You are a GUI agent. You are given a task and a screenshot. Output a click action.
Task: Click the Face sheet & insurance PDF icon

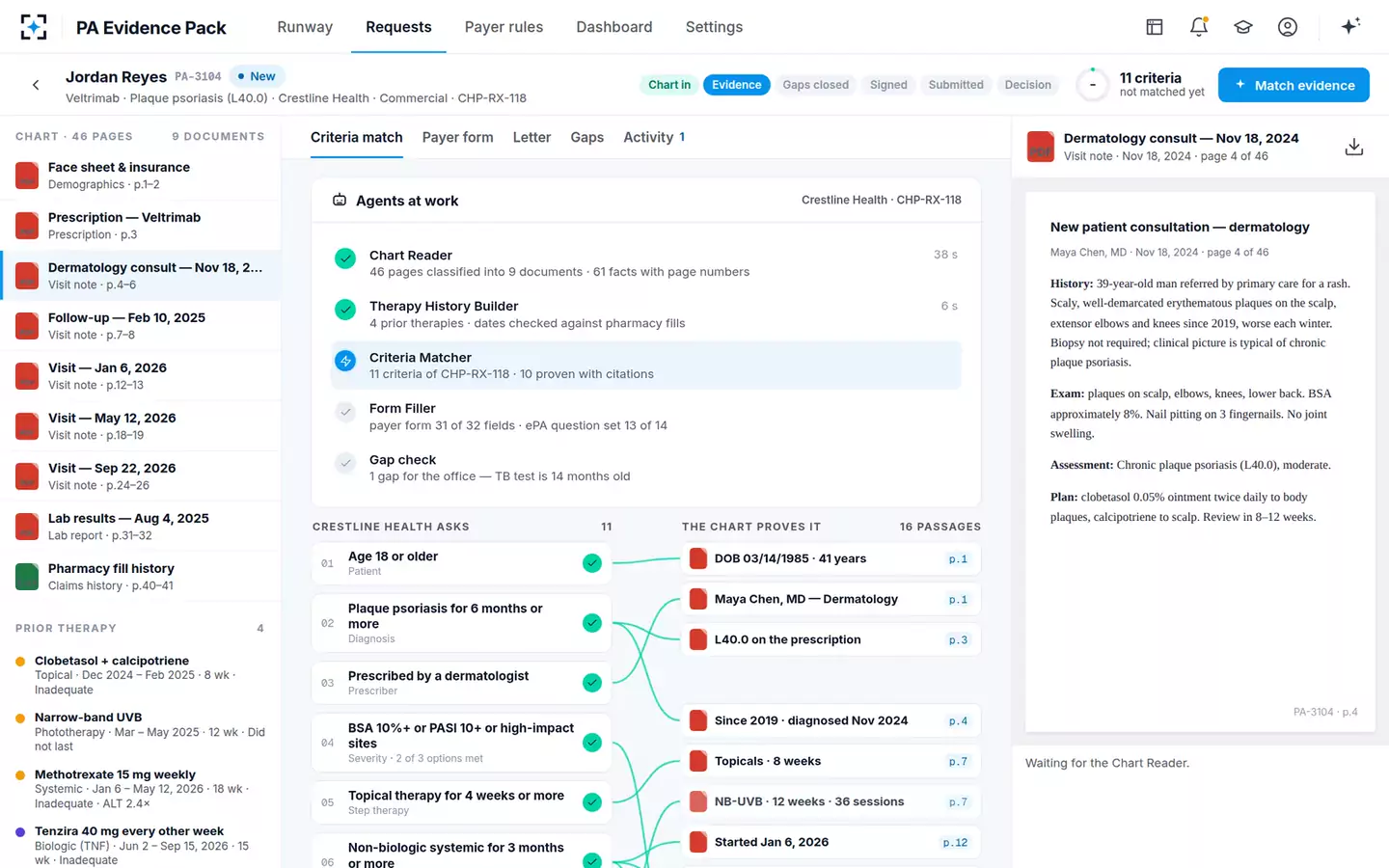(27, 176)
